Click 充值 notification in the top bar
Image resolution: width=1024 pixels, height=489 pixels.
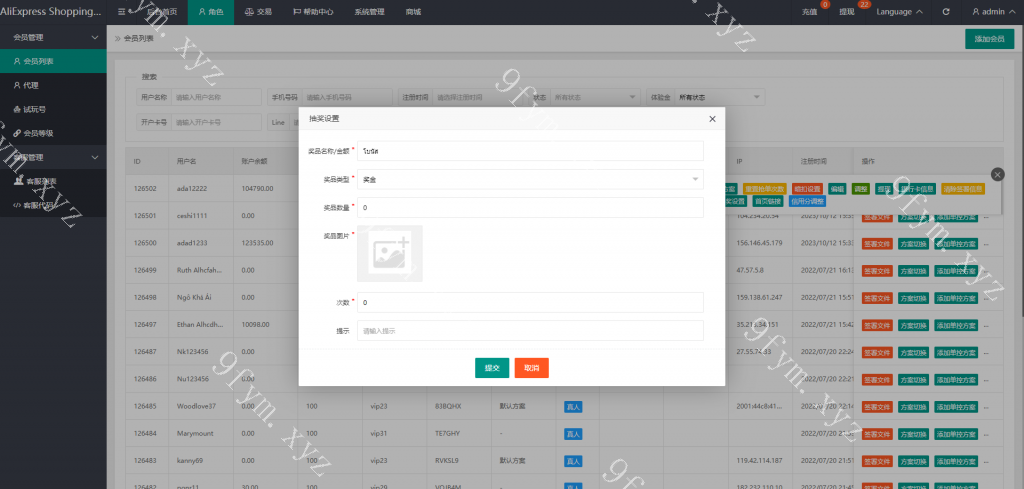(810, 12)
